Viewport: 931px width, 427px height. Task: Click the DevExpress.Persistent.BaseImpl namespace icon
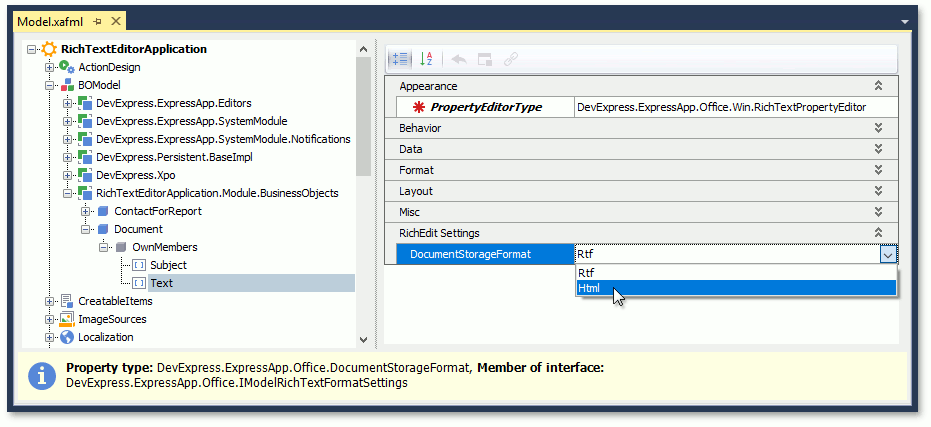pyautogui.click(x=85, y=157)
